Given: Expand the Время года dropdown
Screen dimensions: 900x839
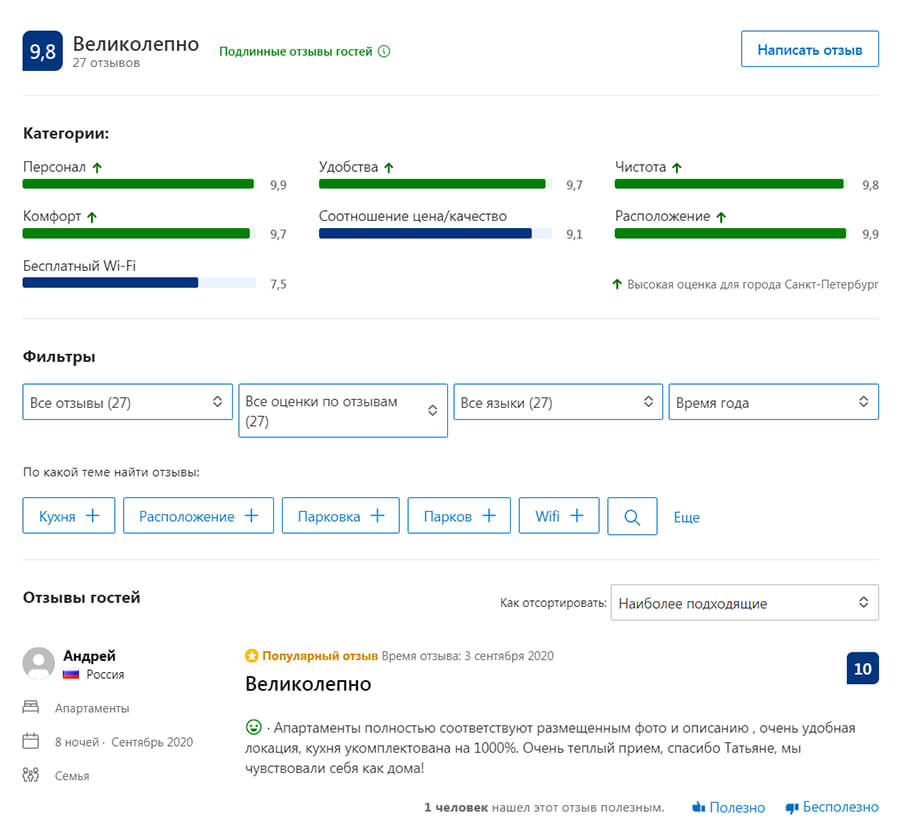Looking at the screenshot, I should (x=773, y=402).
